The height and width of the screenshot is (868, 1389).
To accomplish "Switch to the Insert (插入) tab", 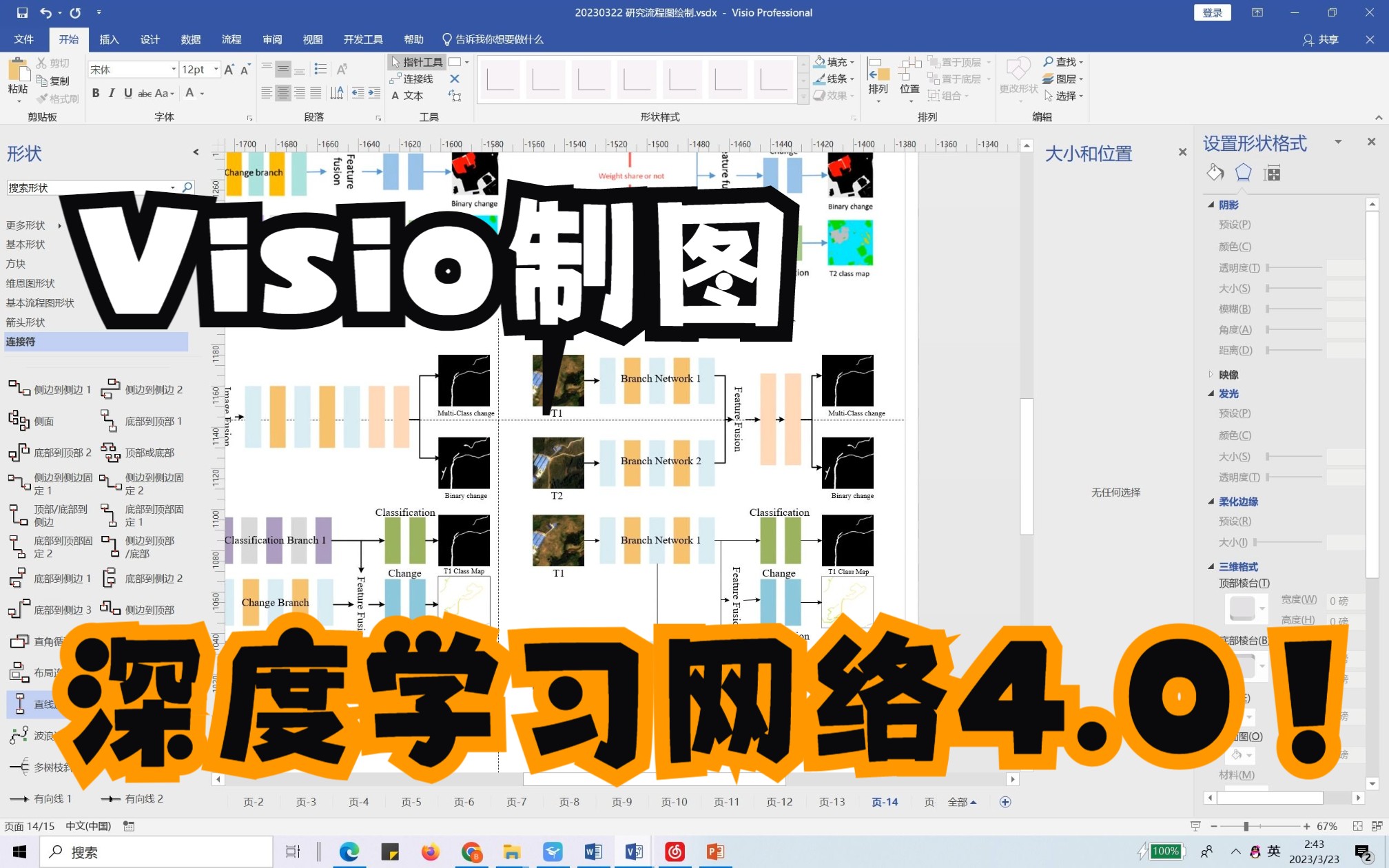I will (x=109, y=39).
